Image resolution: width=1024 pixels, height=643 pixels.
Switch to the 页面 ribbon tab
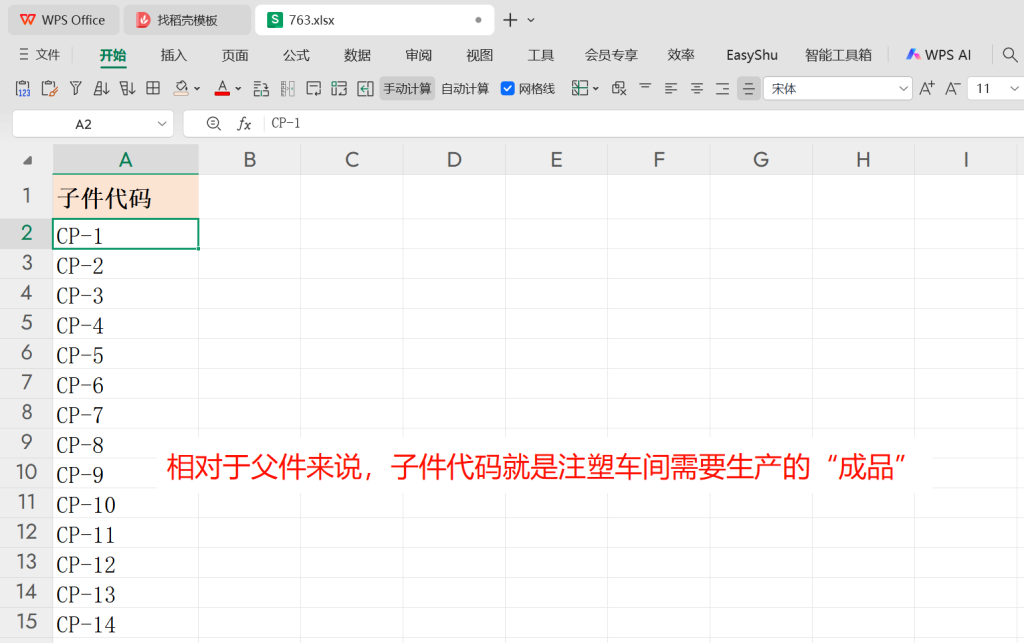234,55
